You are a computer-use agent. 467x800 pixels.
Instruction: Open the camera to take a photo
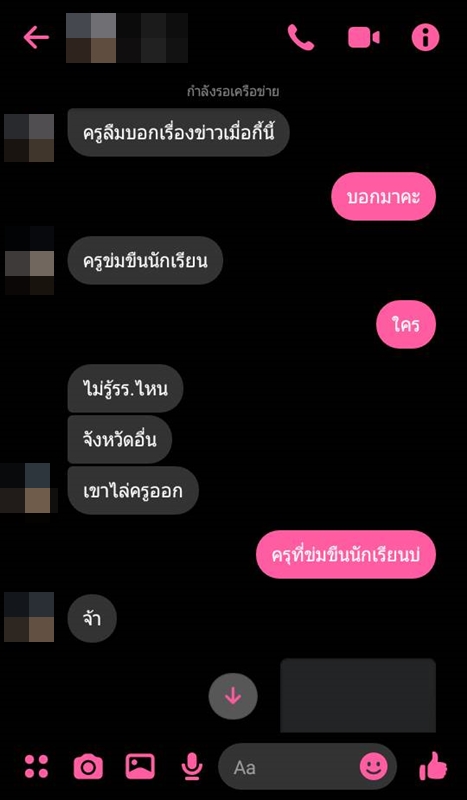pos(88,766)
